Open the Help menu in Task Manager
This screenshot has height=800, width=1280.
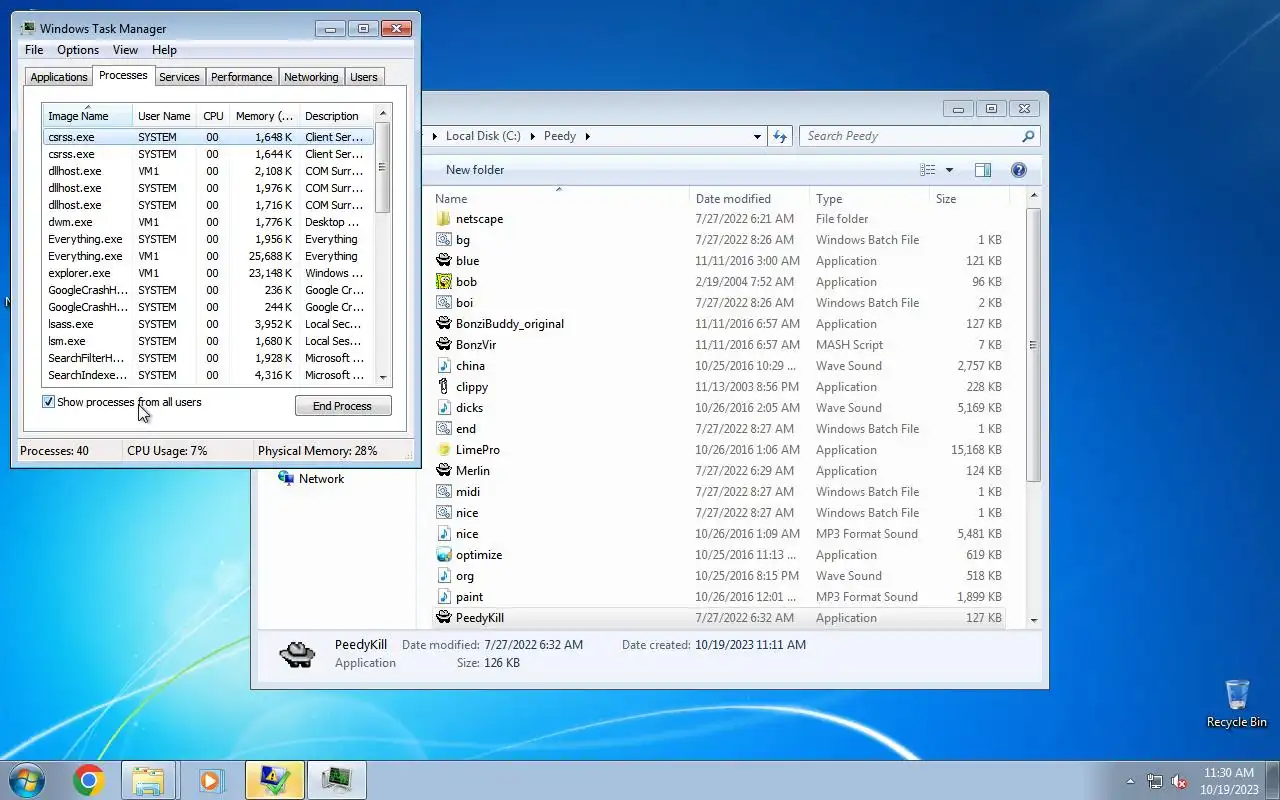164,50
